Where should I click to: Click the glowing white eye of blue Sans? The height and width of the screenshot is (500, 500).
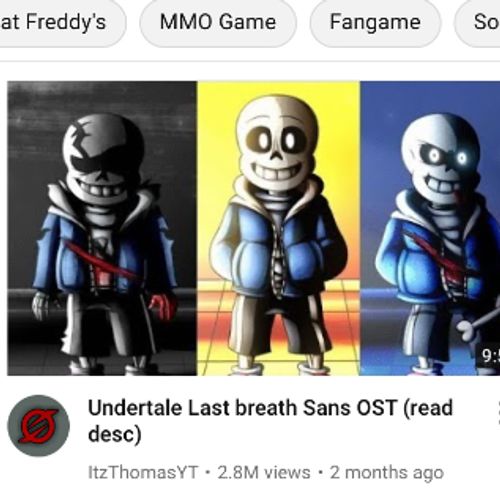[461, 158]
